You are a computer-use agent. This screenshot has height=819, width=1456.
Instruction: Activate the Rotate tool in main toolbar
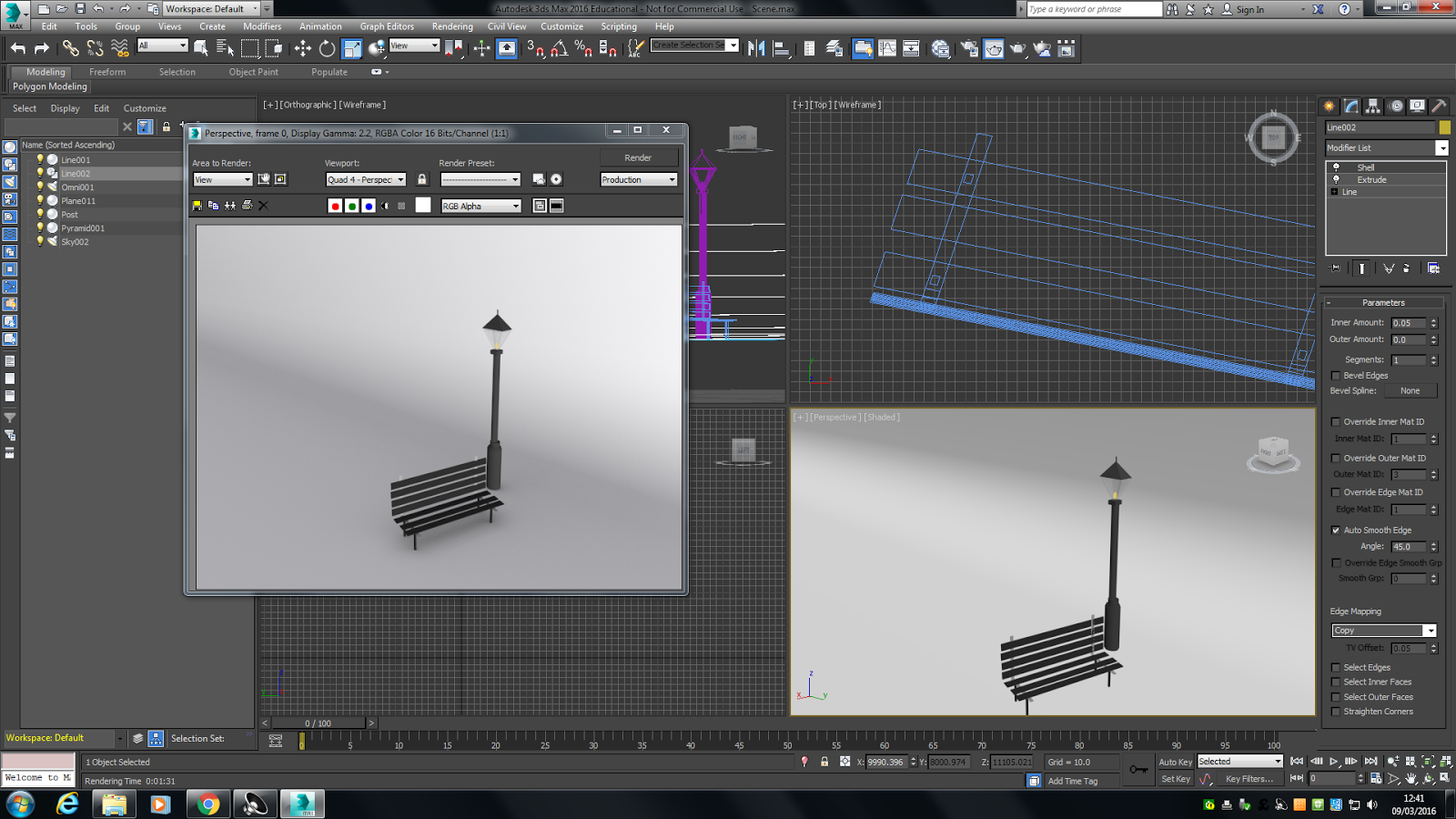[327, 48]
